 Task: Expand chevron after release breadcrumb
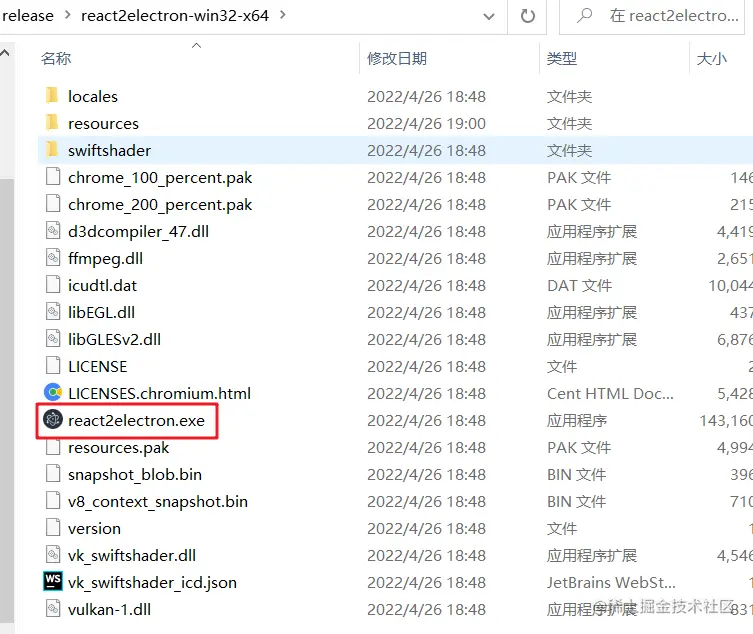[x=68, y=15]
